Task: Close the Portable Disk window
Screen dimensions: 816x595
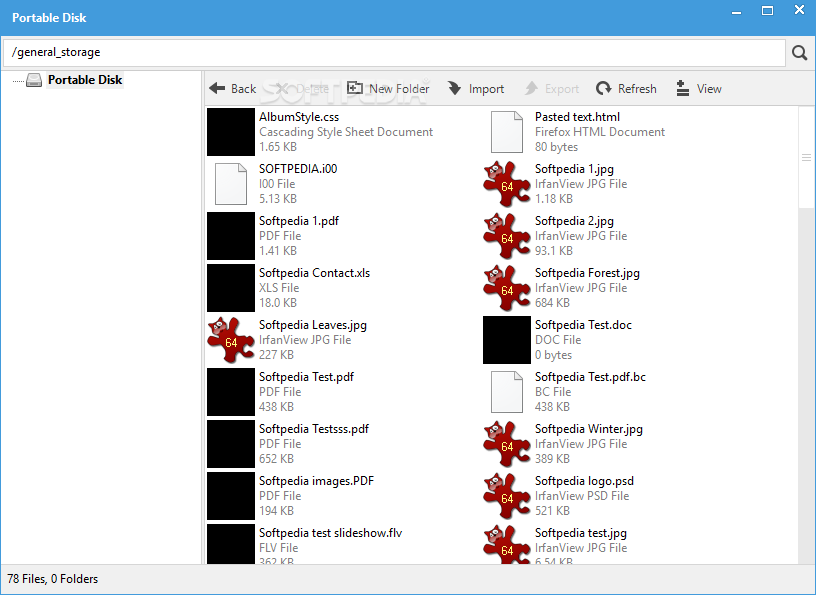Action: [799, 10]
